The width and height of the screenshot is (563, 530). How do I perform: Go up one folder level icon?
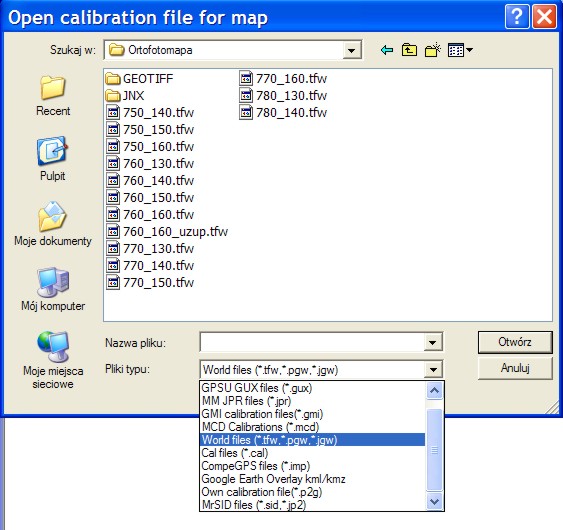(x=409, y=50)
